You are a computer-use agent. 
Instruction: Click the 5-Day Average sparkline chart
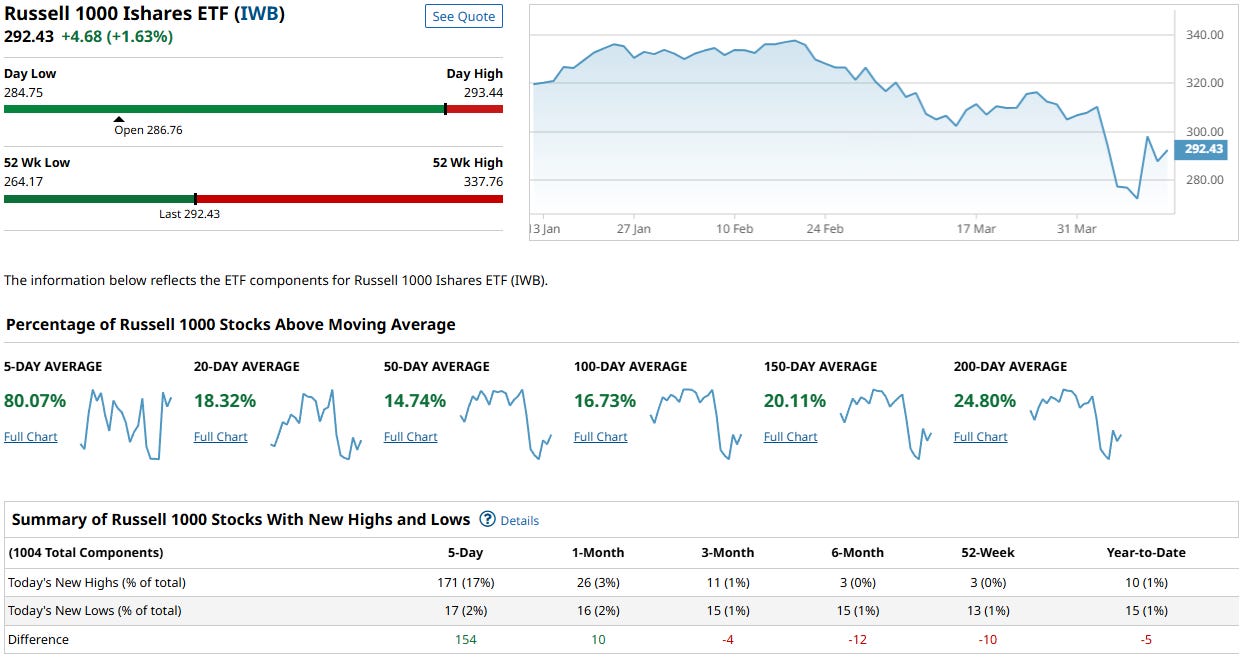tap(126, 424)
